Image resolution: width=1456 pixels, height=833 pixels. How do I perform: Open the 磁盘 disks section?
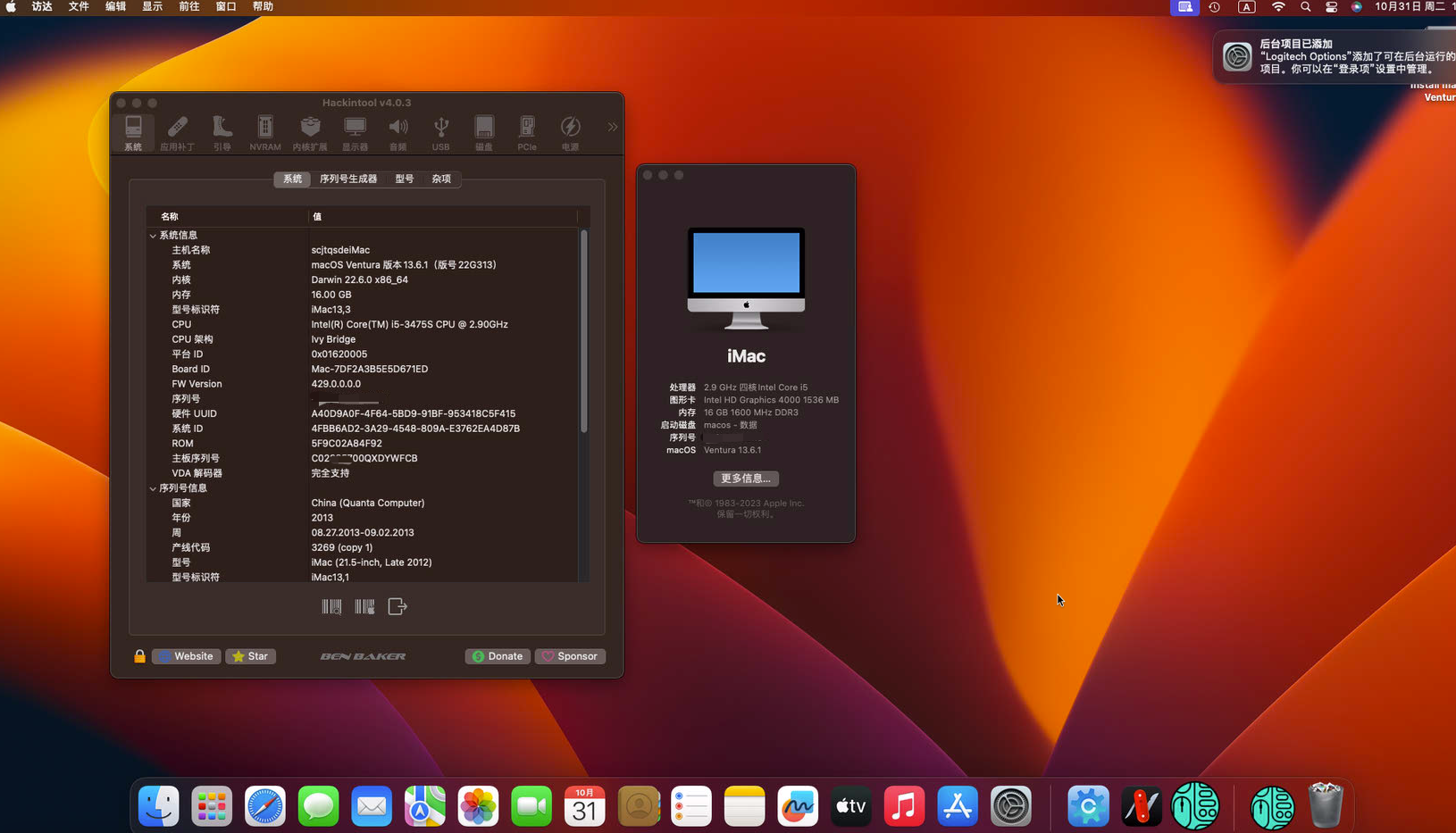click(x=484, y=133)
